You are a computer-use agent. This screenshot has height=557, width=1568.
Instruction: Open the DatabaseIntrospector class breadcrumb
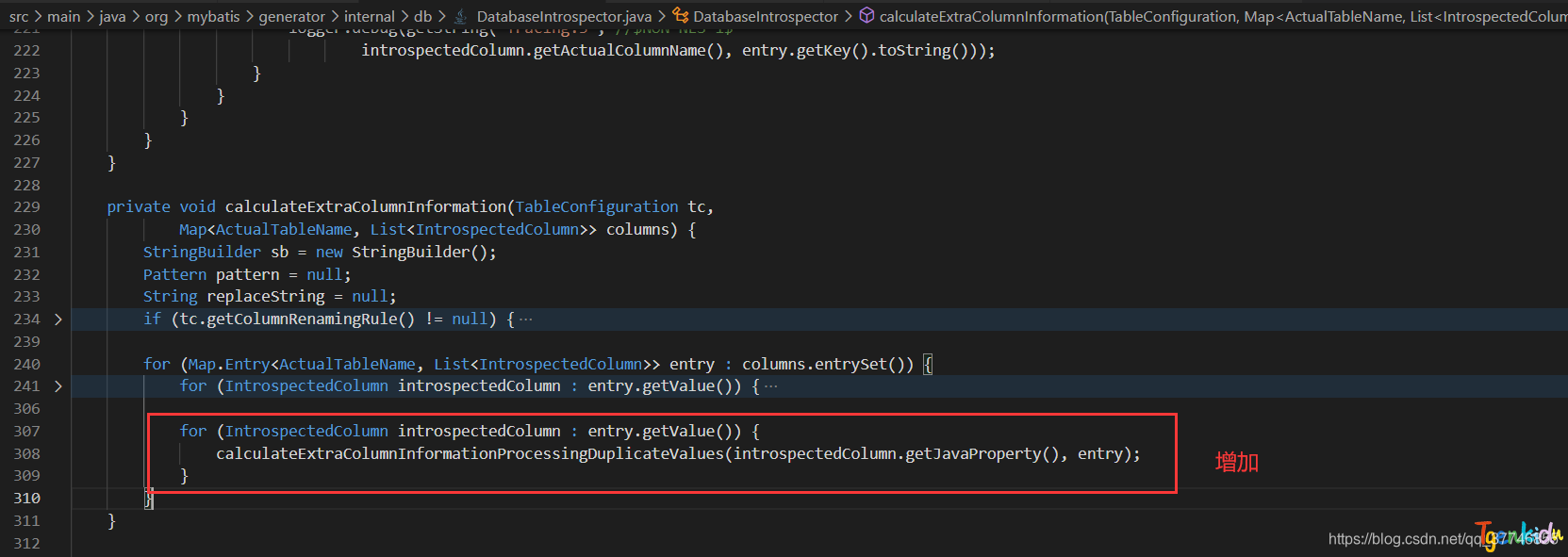point(766,16)
